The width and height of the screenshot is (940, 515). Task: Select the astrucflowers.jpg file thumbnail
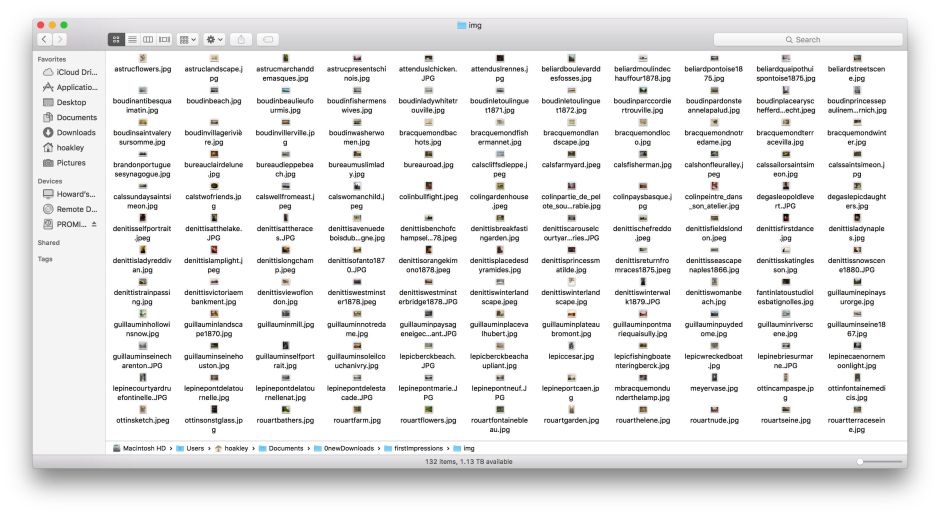(143, 59)
